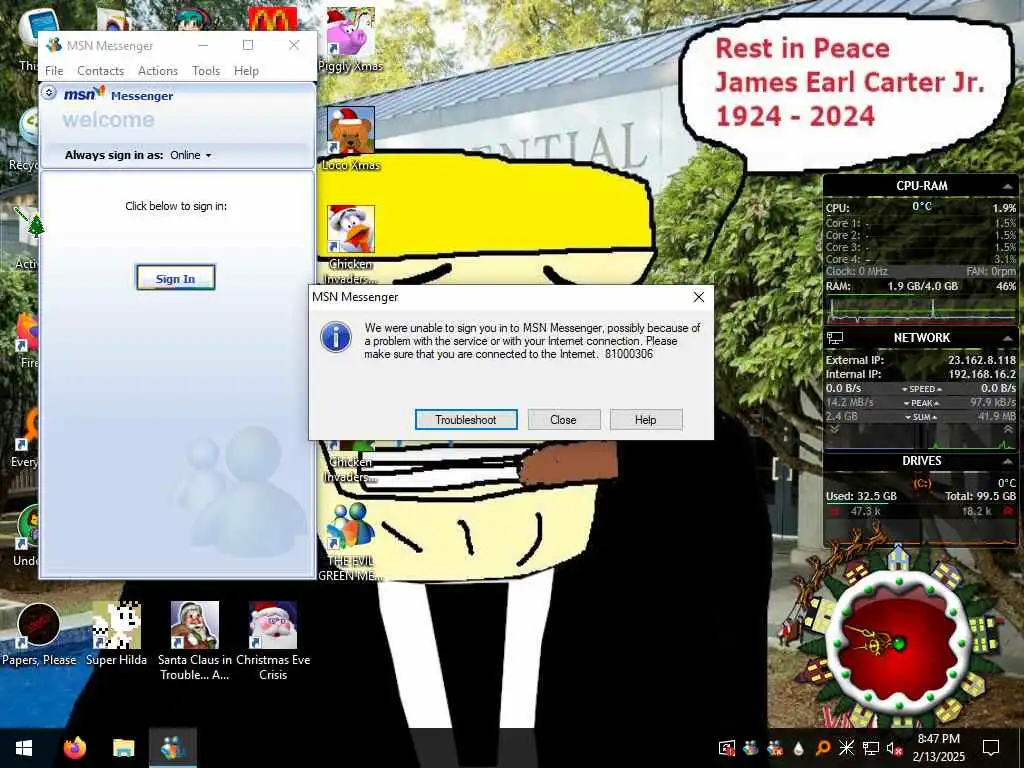Click the Help button in error dialog
This screenshot has height=768, width=1024.
(x=646, y=420)
